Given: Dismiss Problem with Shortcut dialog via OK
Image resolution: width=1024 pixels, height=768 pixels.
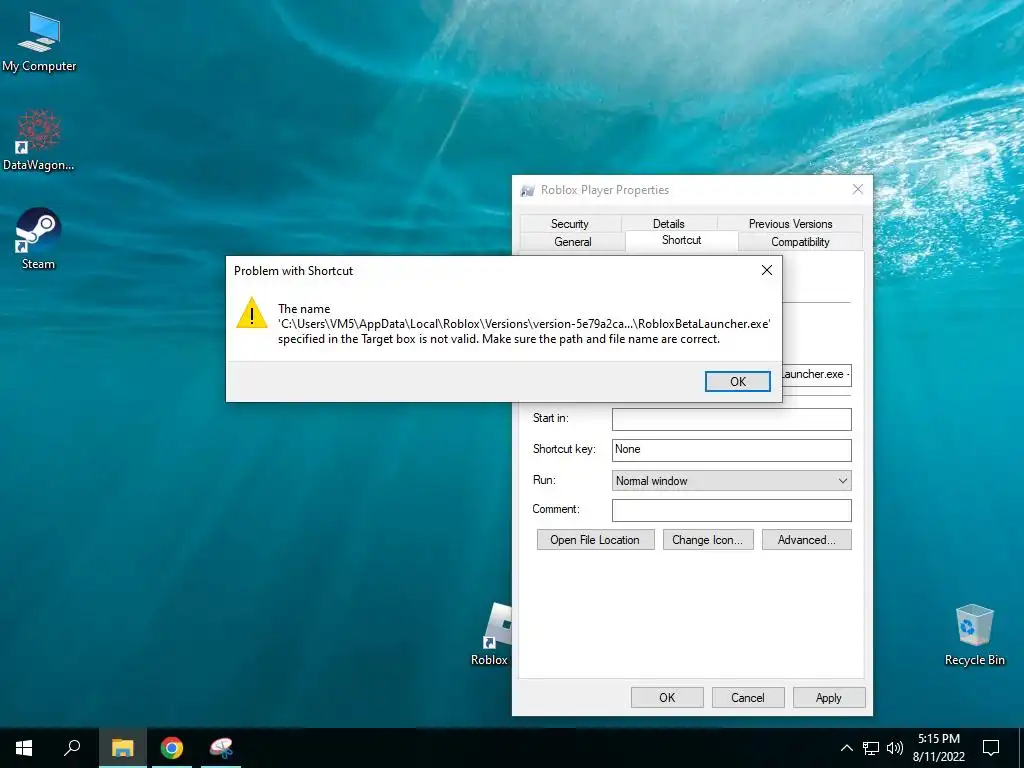Looking at the screenshot, I should click(737, 381).
